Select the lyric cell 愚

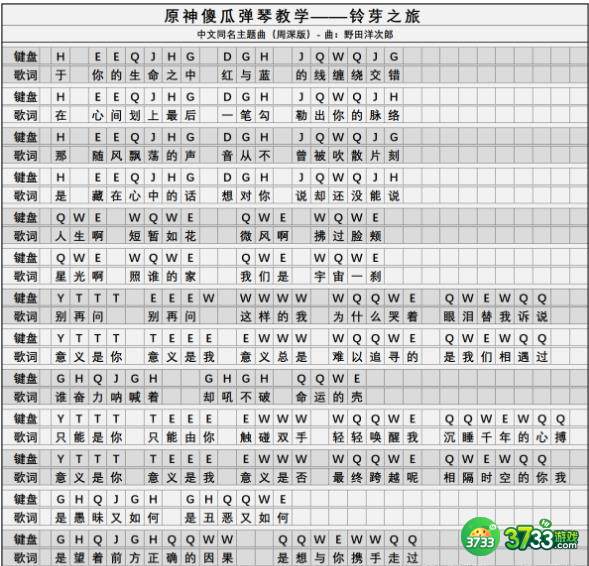79,518
